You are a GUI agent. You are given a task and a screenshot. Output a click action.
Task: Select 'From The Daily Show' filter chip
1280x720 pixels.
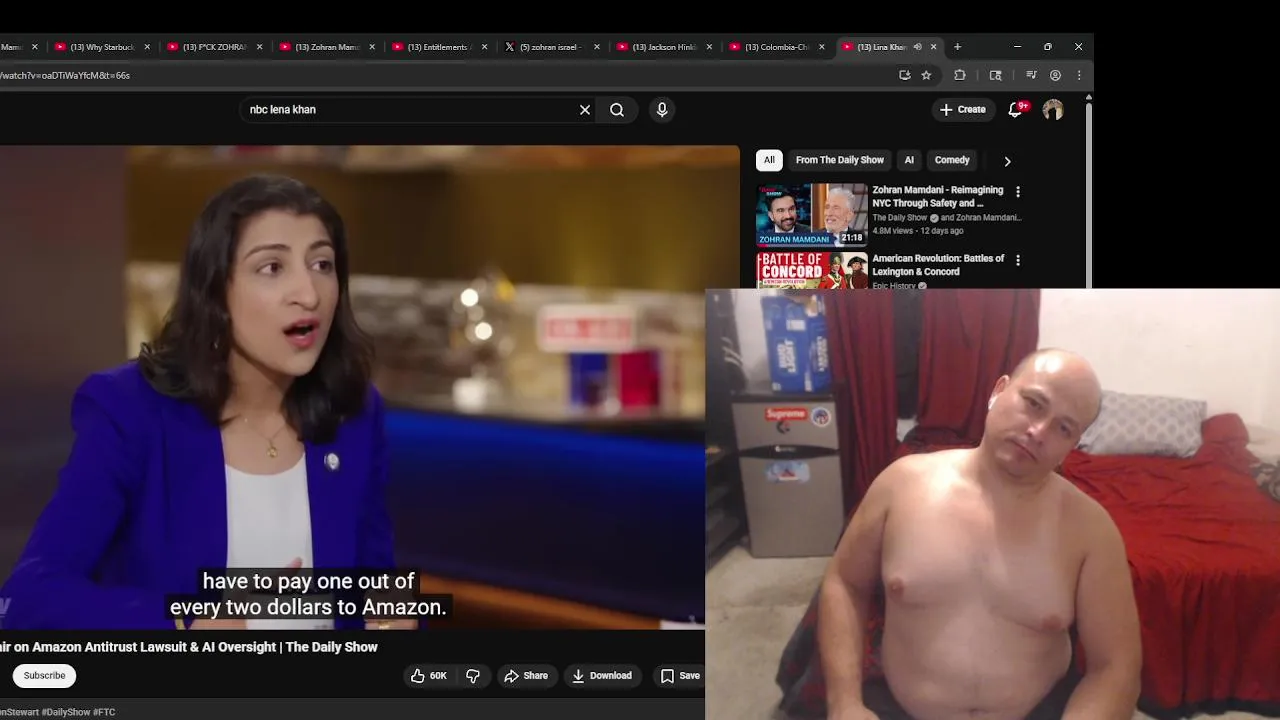[x=840, y=160]
